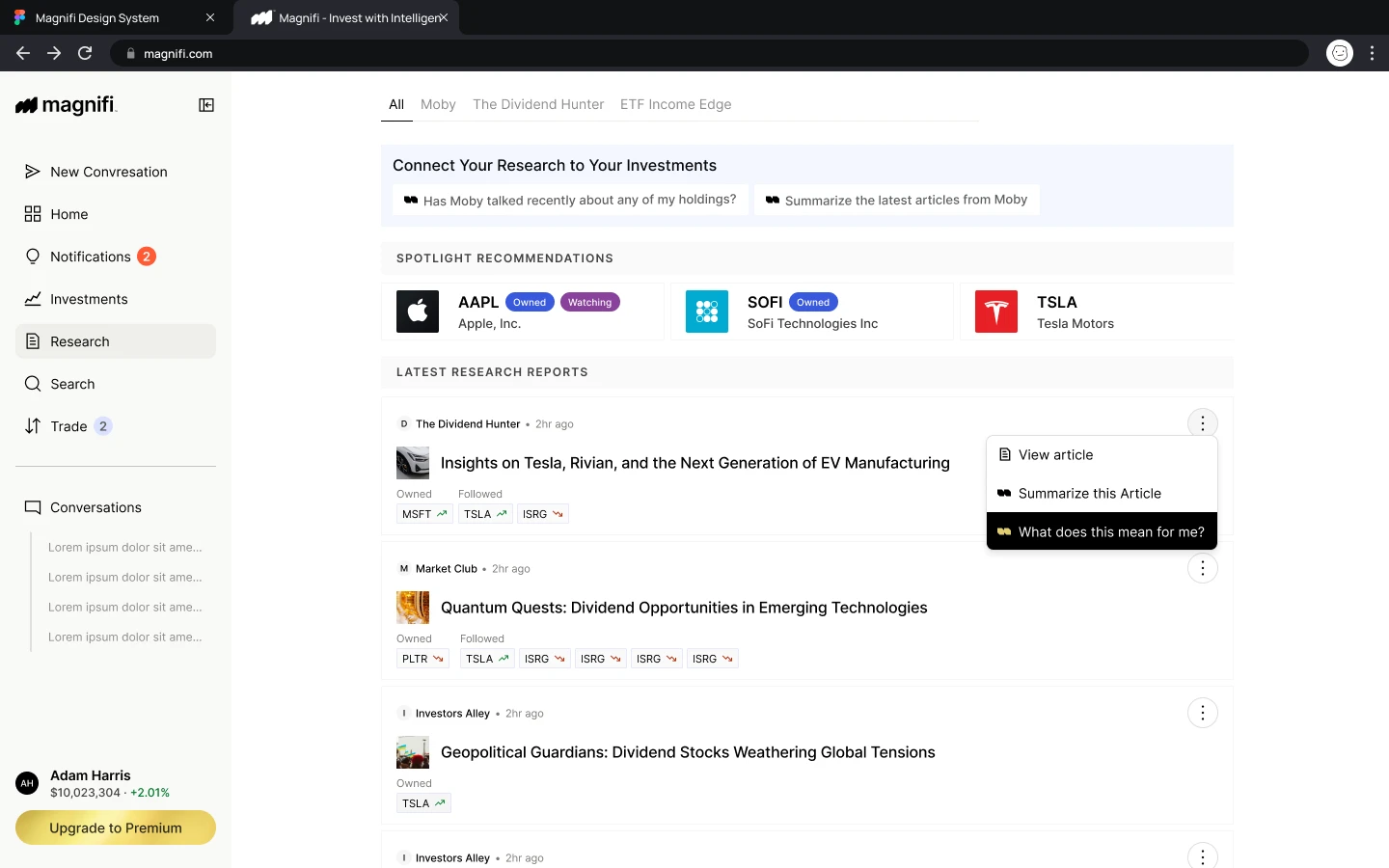
Task: Collapse the sidebar with the panel icon
Action: point(206,105)
